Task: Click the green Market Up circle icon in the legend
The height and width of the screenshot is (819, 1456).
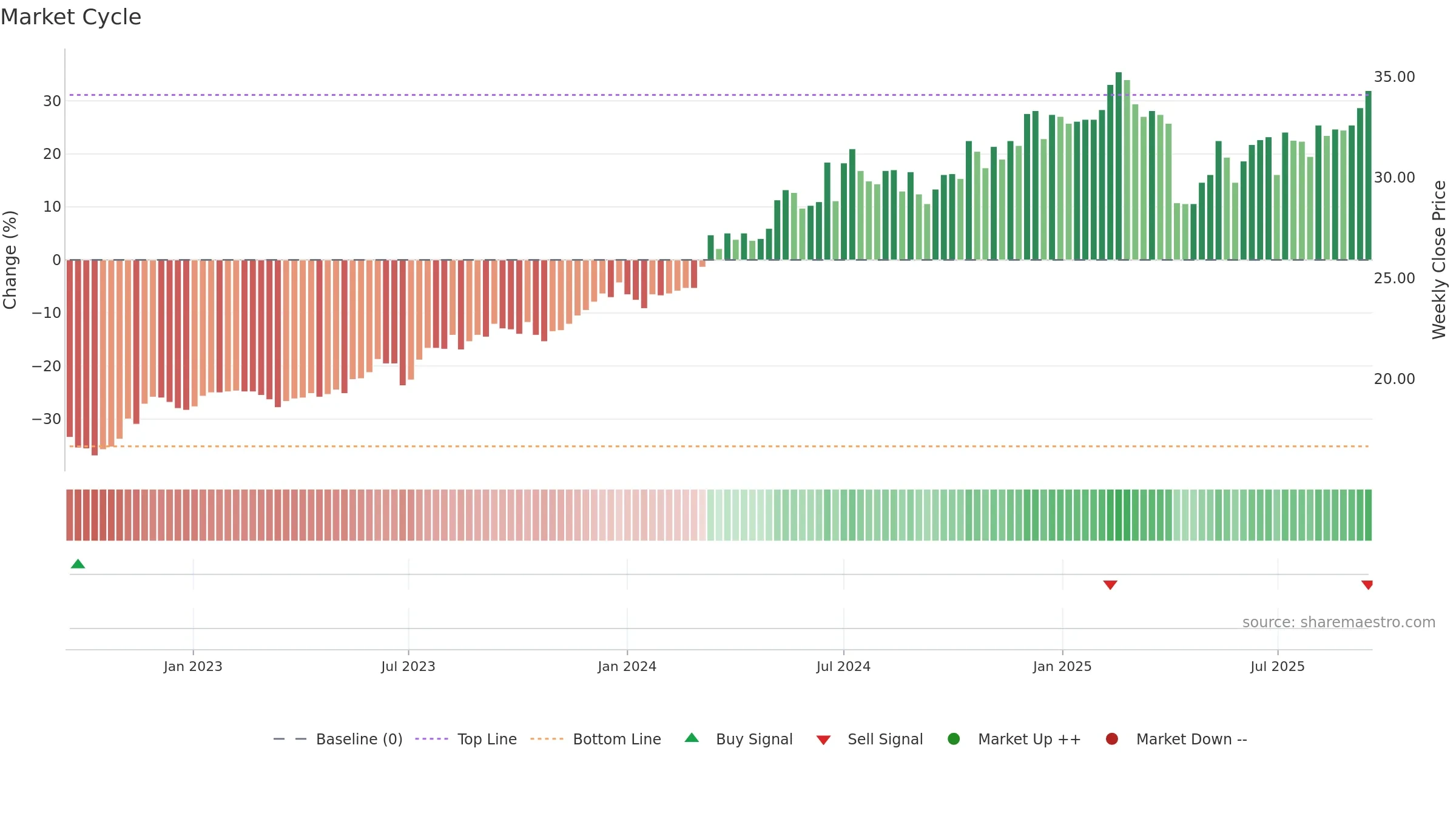Action: [954, 739]
